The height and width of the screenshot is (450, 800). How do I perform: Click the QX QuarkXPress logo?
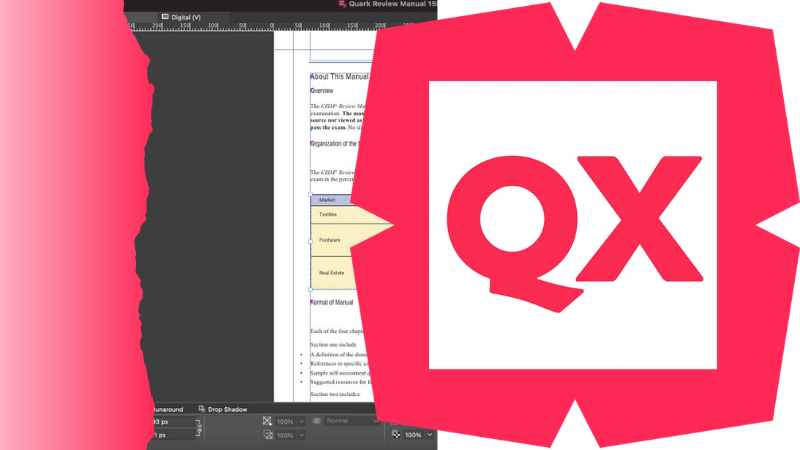tap(574, 225)
